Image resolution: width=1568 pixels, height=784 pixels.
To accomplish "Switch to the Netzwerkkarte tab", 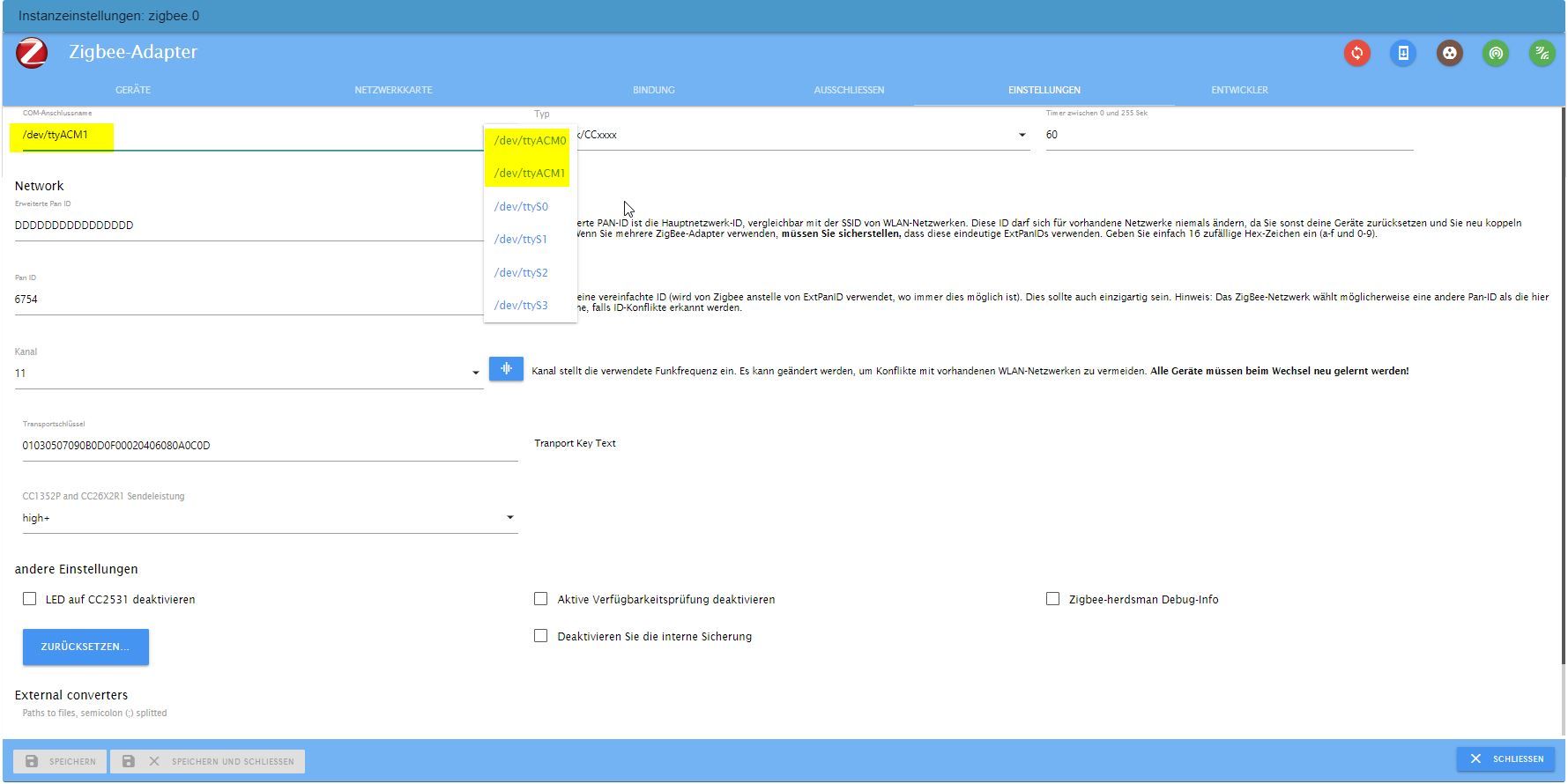I will pos(393,90).
